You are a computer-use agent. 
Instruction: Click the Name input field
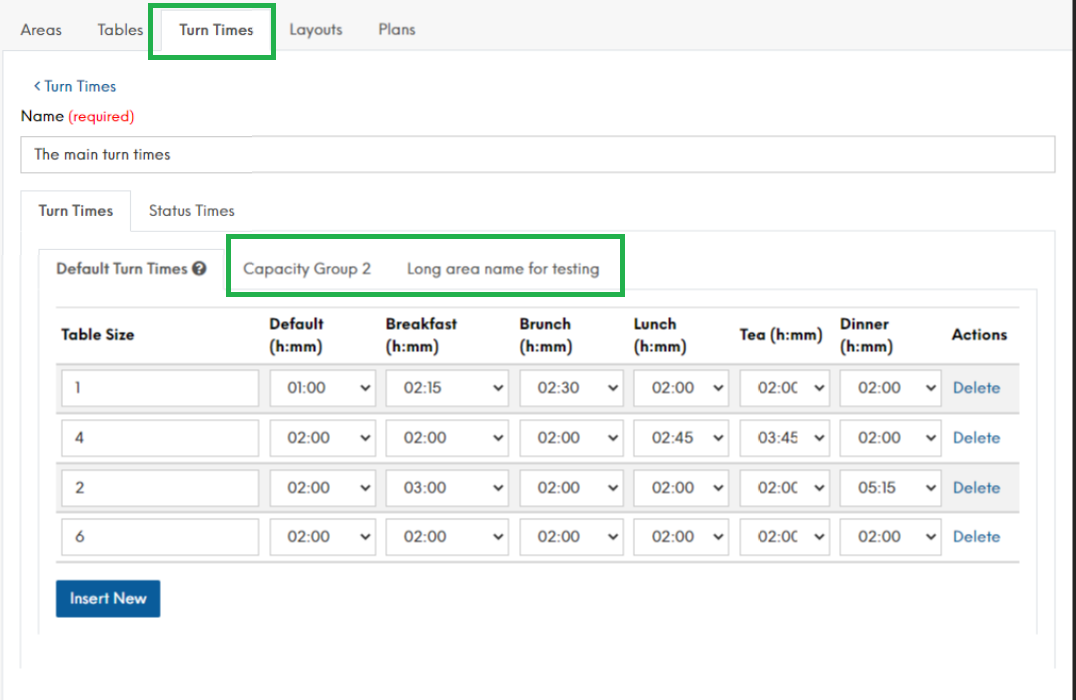pyautogui.click(x=538, y=154)
